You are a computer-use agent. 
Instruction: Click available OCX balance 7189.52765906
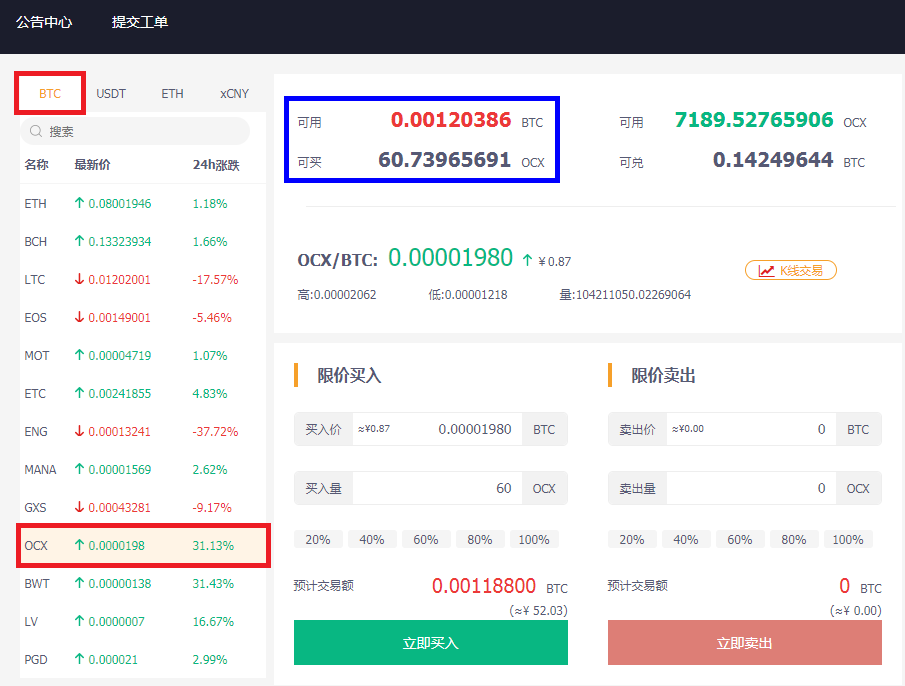tap(754, 120)
